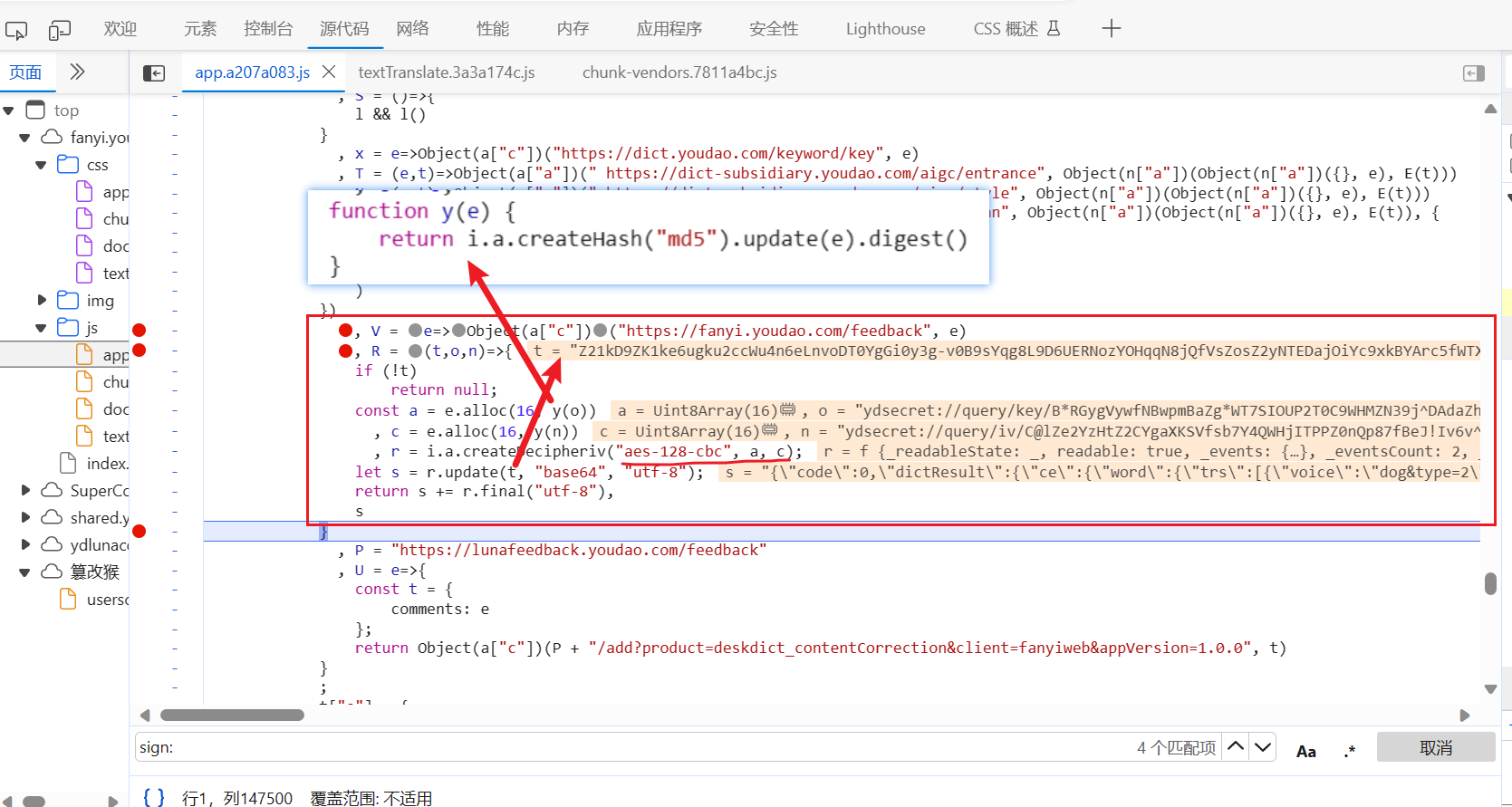Collapse the top frame tree node
This screenshot has height=807, width=1512.
(x=9, y=110)
